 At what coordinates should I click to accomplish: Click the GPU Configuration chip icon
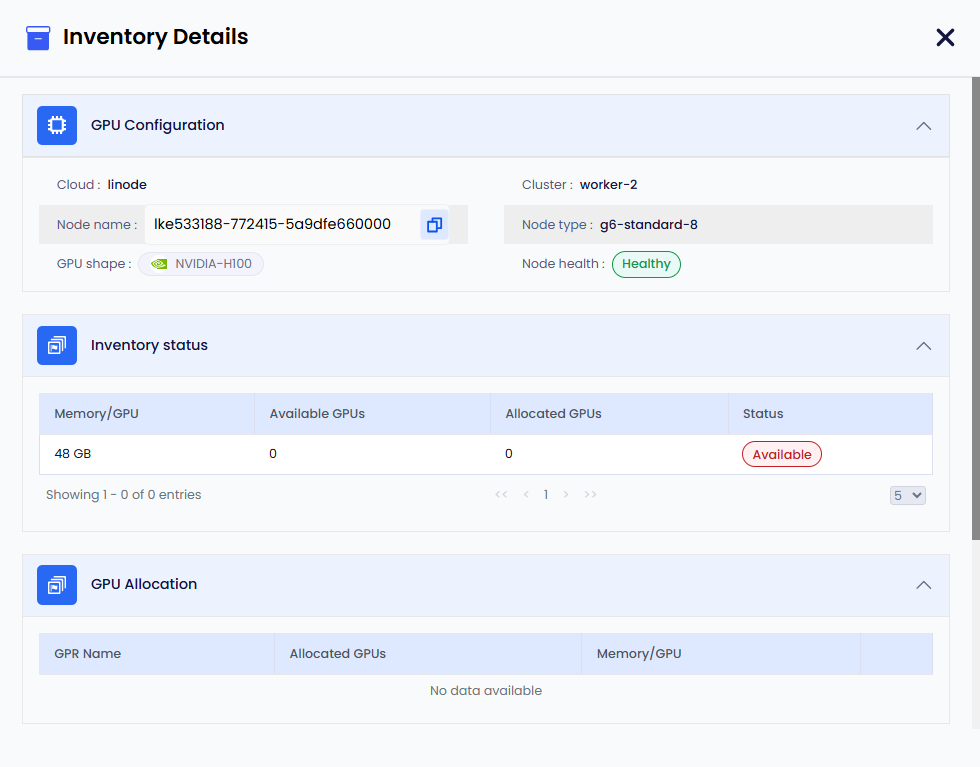[x=57, y=126]
